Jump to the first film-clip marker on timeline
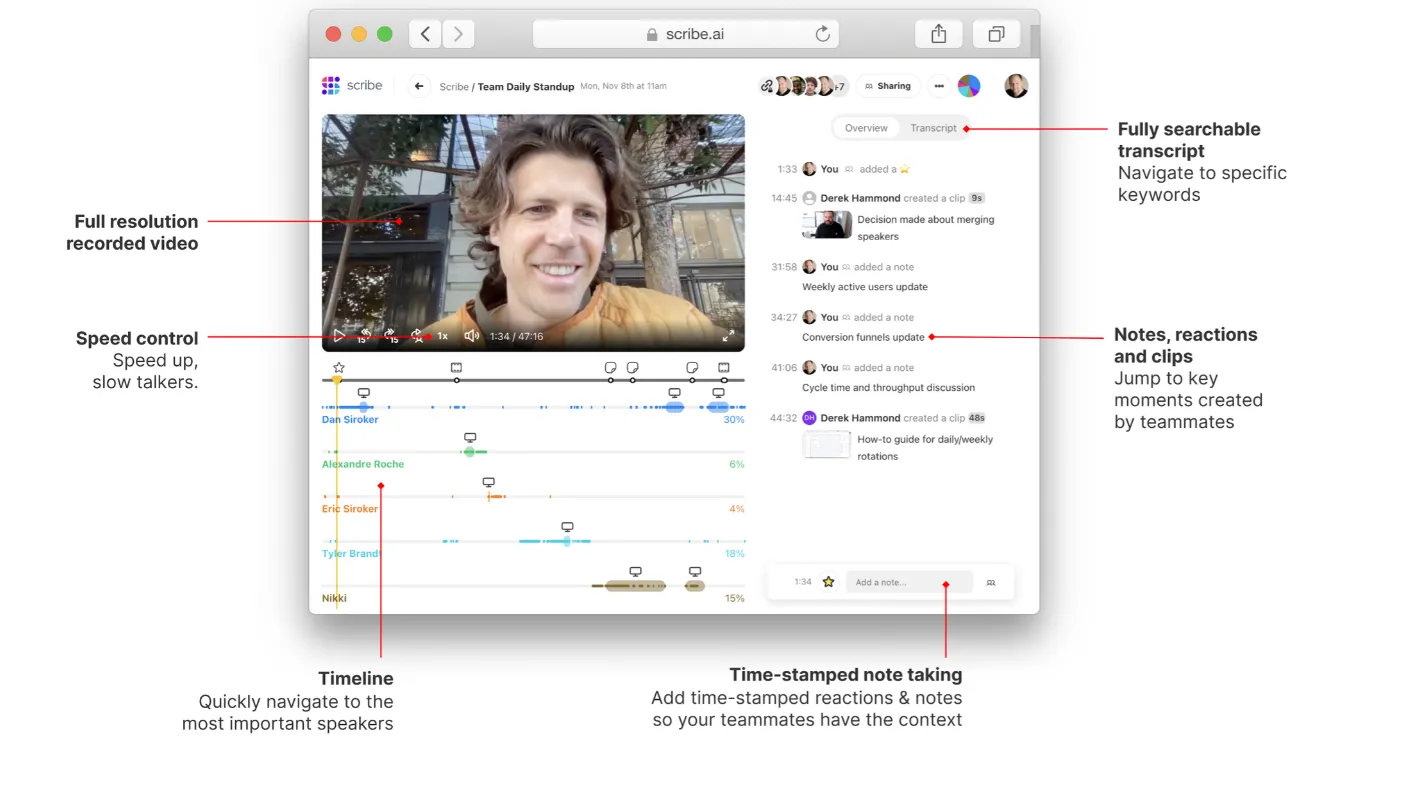The width and height of the screenshot is (1403, 786). (x=456, y=368)
